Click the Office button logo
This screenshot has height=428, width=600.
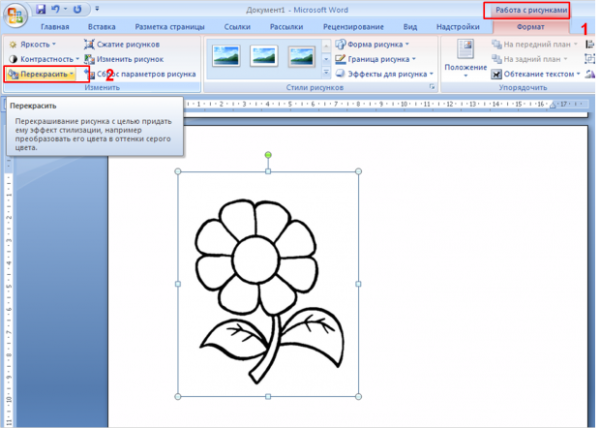14,14
